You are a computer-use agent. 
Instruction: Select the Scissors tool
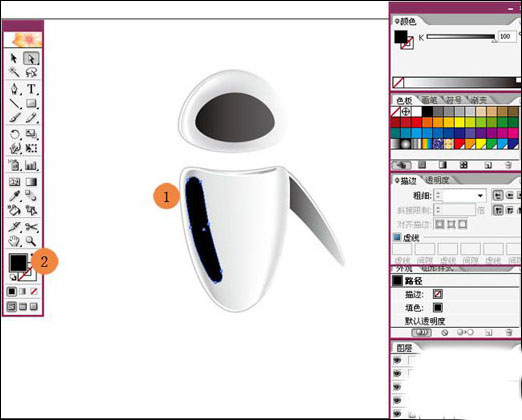click(31, 227)
